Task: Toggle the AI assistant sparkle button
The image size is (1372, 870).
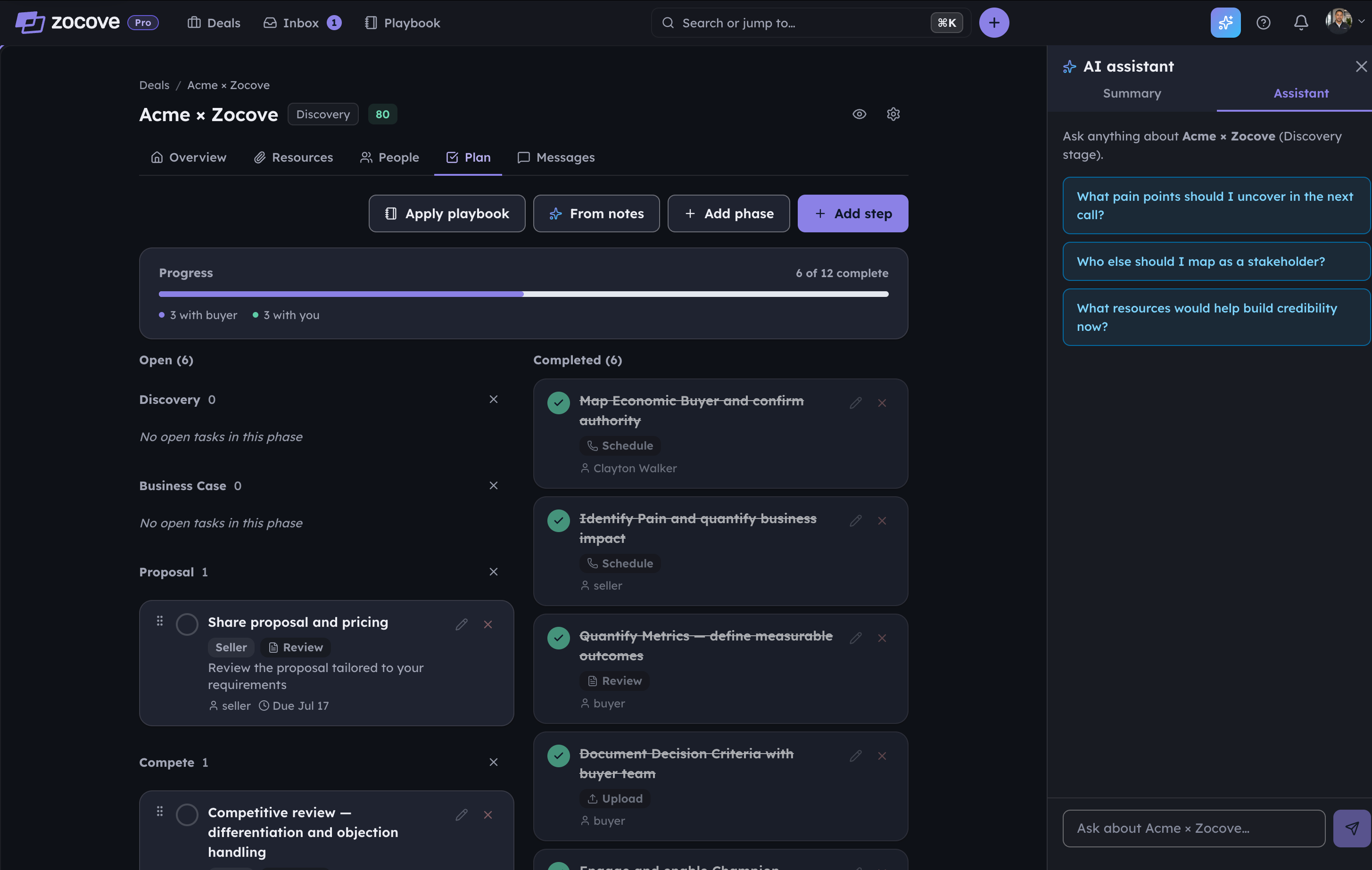Action: [x=1225, y=23]
